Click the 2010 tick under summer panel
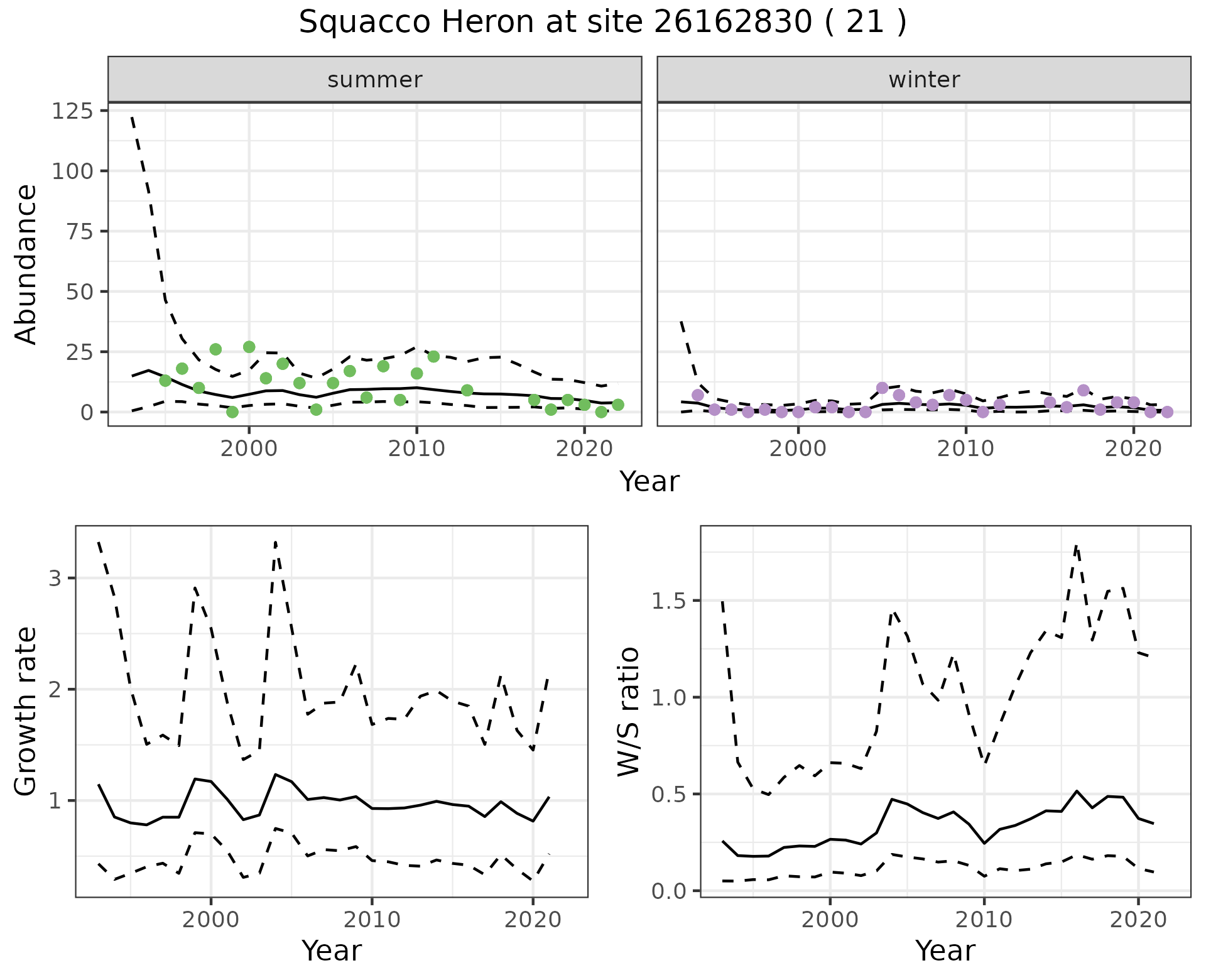1206x980 pixels. (x=416, y=449)
